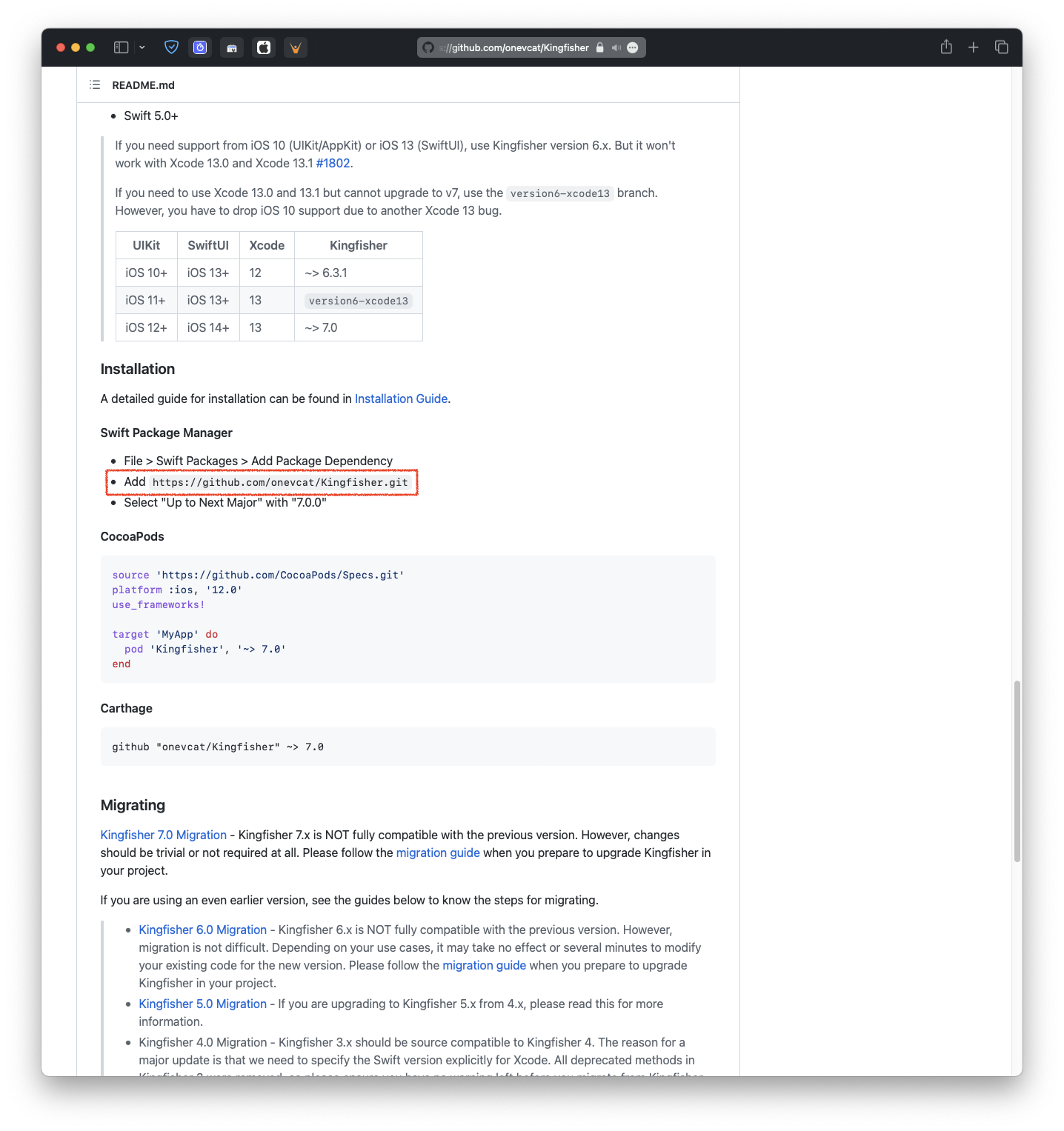The image size is (1064, 1131).
Task: Click the blue shield privacy extension icon
Action: [171, 47]
